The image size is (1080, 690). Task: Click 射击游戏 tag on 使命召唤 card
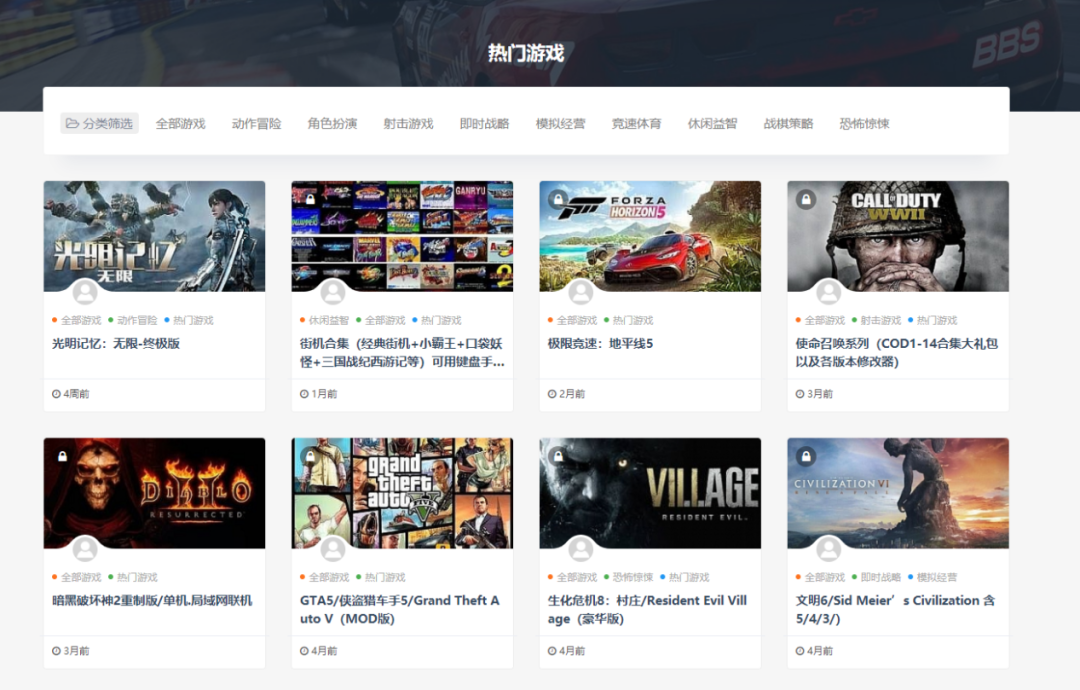881,320
